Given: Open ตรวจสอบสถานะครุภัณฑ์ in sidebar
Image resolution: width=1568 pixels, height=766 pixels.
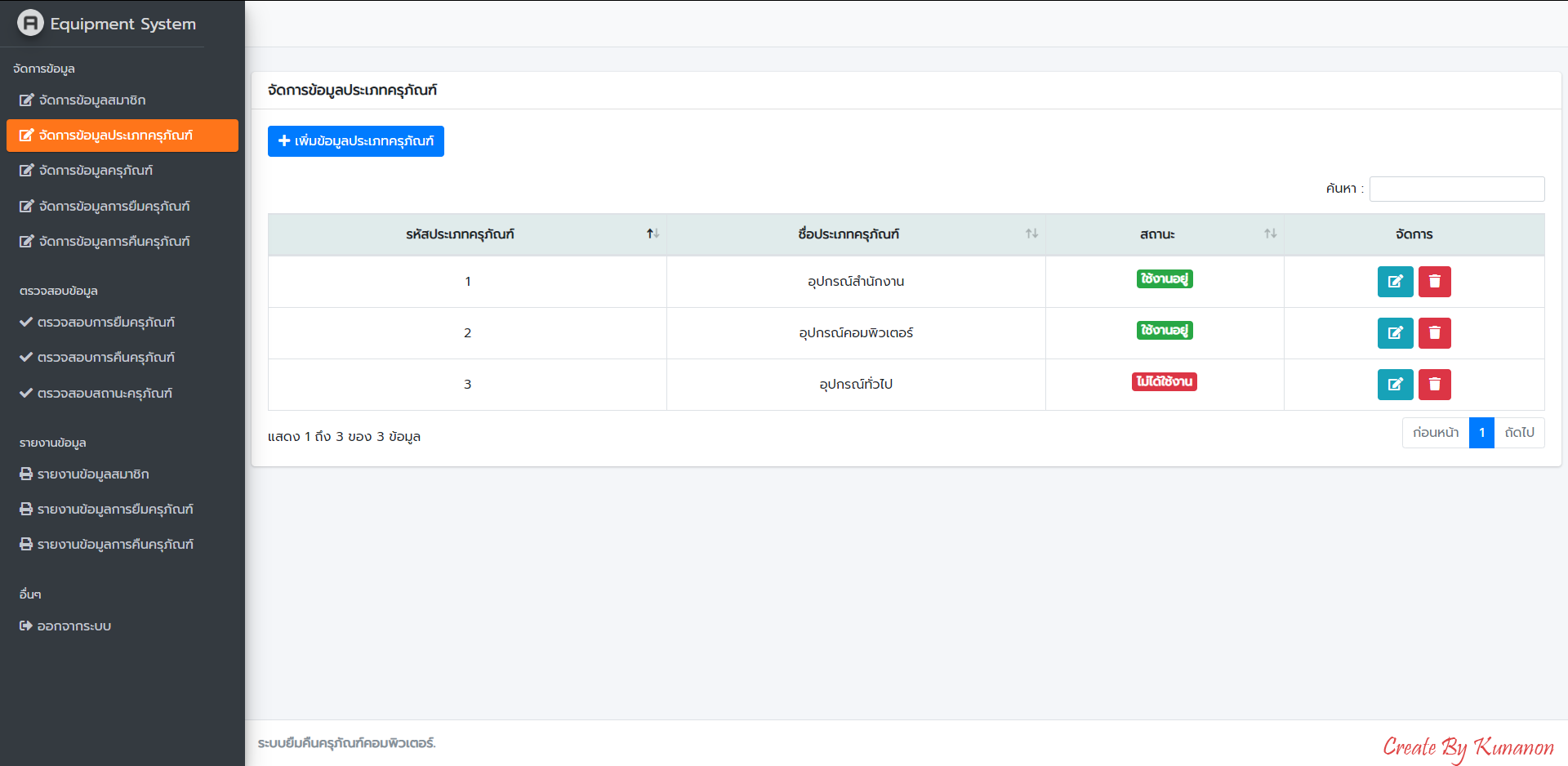Looking at the screenshot, I should pos(105,394).
